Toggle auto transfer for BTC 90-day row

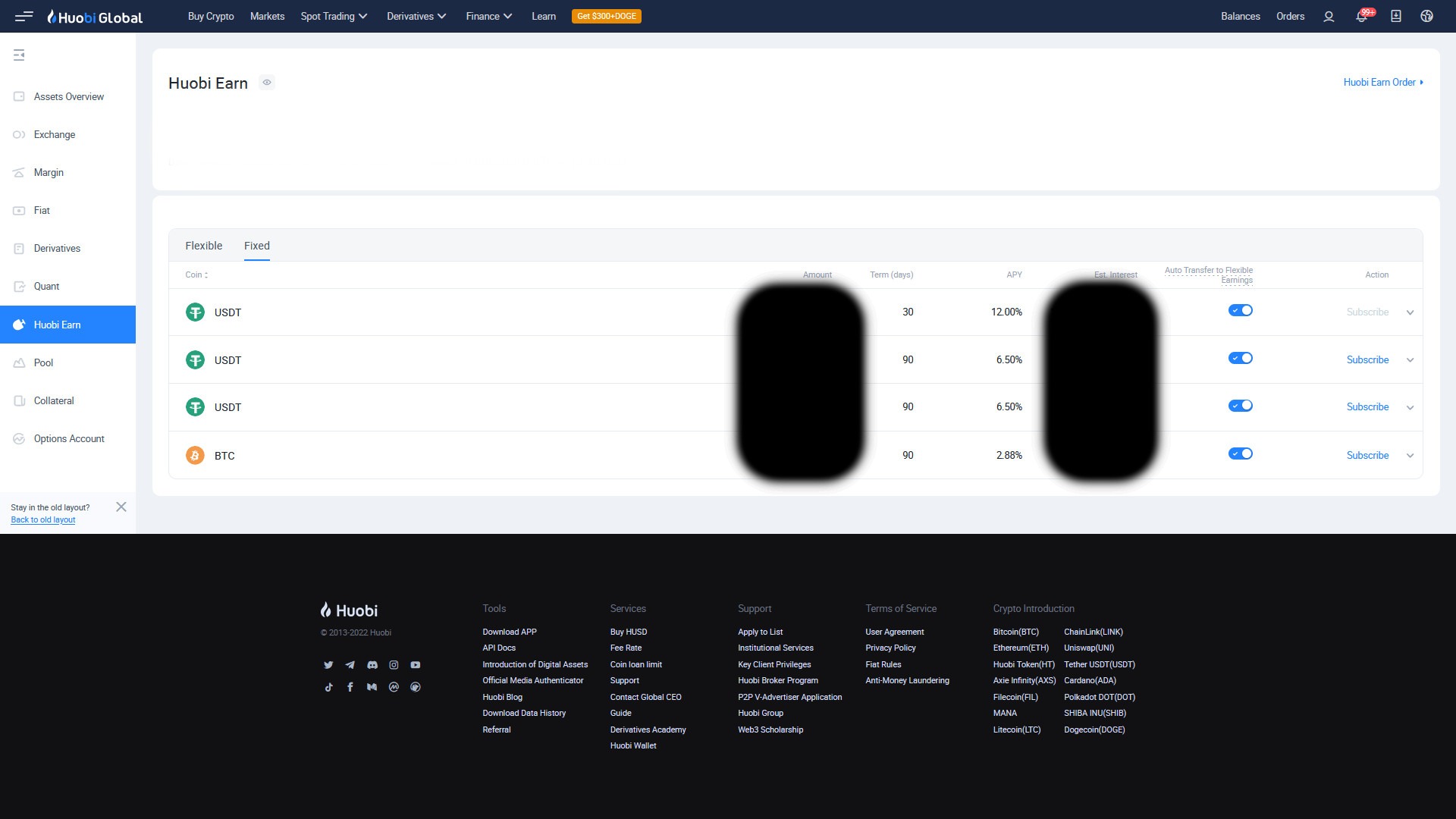point(1241,453)
